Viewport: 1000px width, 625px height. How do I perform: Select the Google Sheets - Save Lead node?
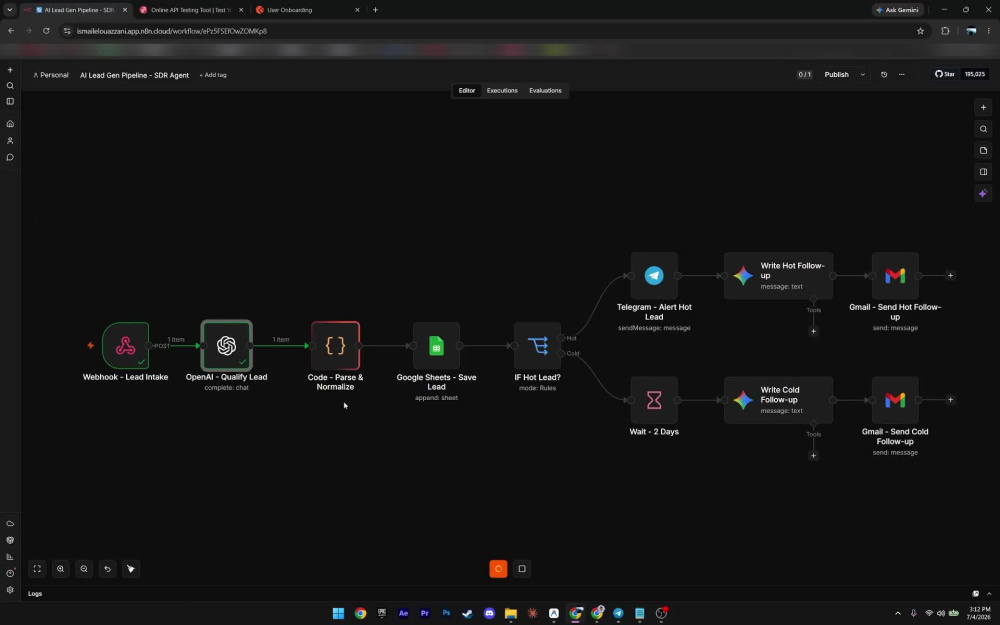click(x=436, y=346)
